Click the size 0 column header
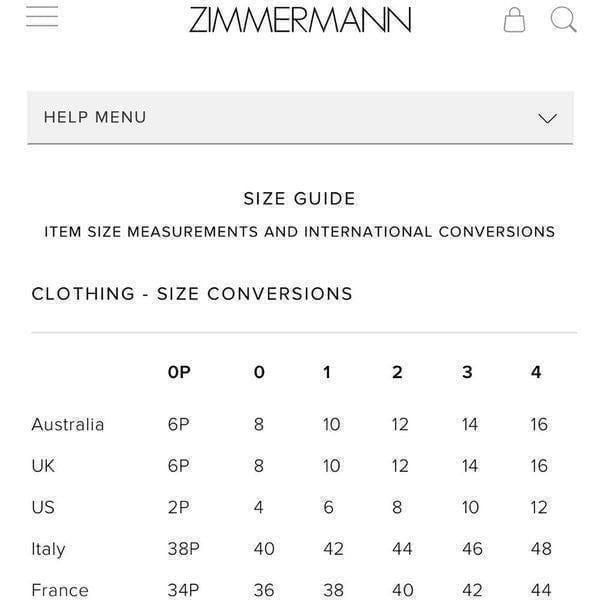 (259, 372)
